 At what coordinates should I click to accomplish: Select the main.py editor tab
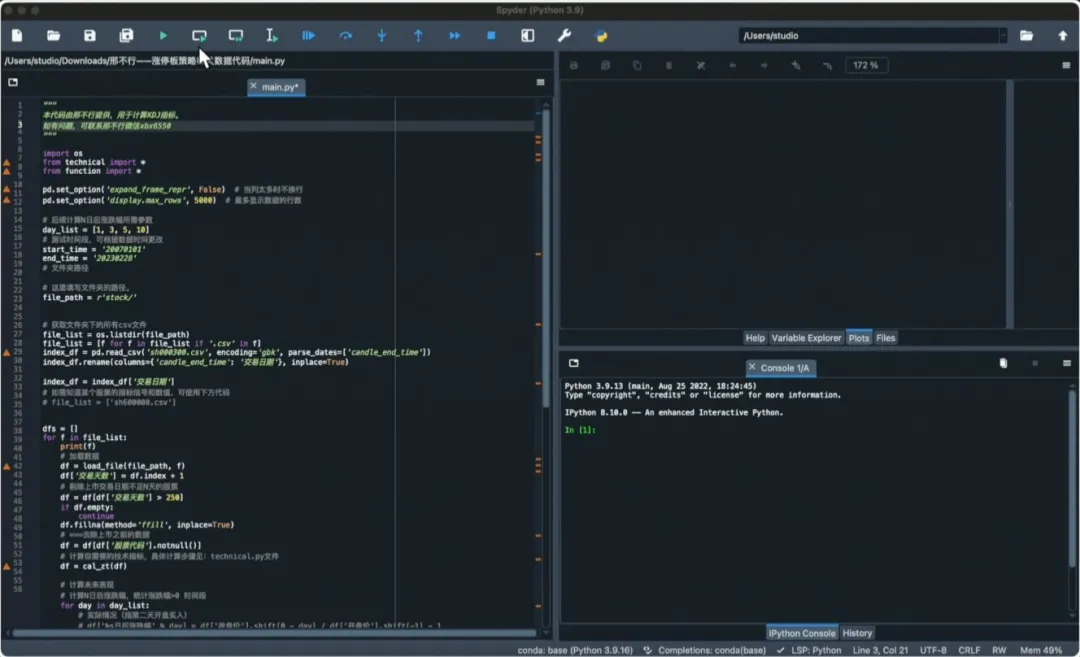[277, 87]
